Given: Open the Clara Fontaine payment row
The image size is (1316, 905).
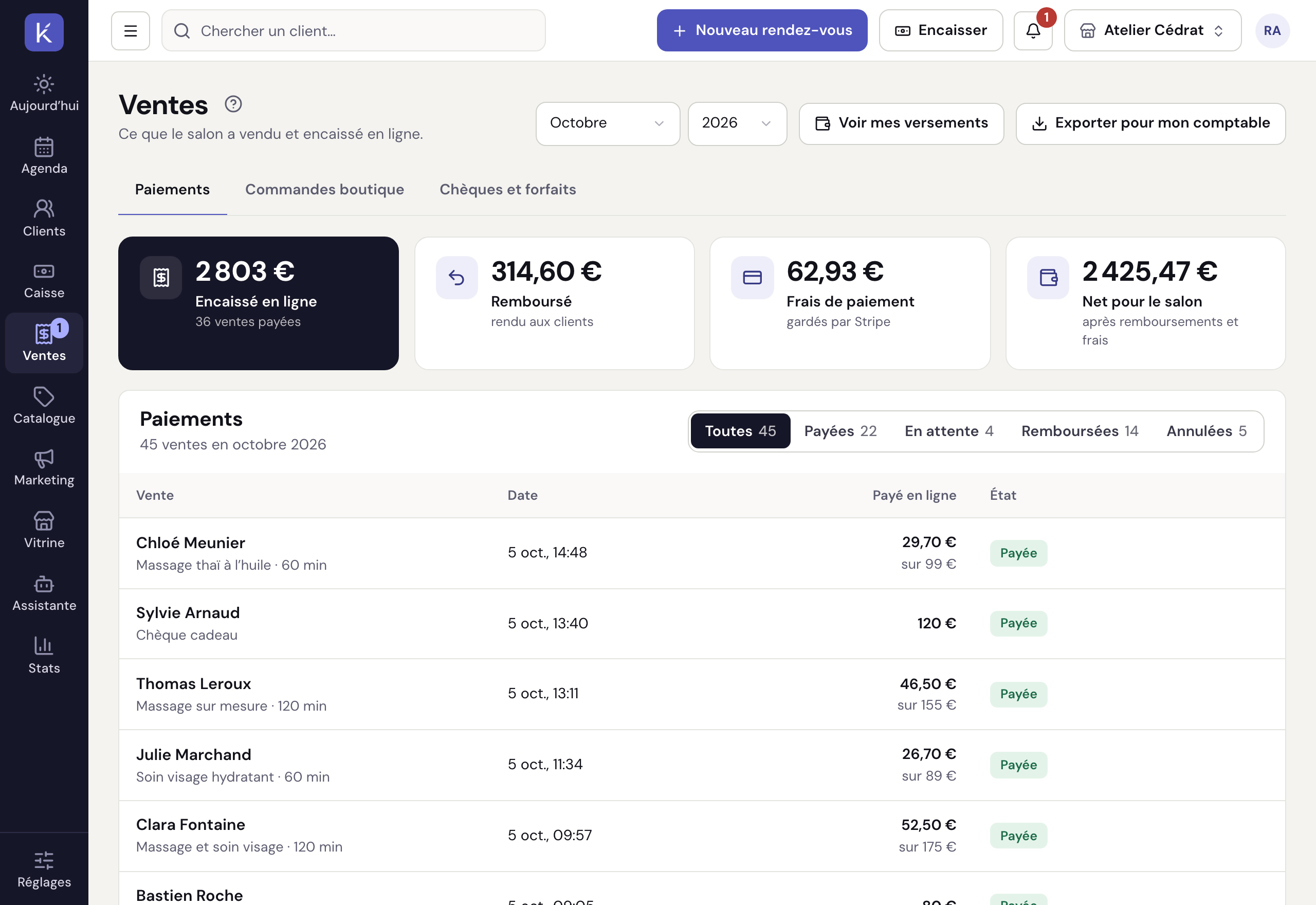Looking at the screenshot, I should click(x=702, y=837).
